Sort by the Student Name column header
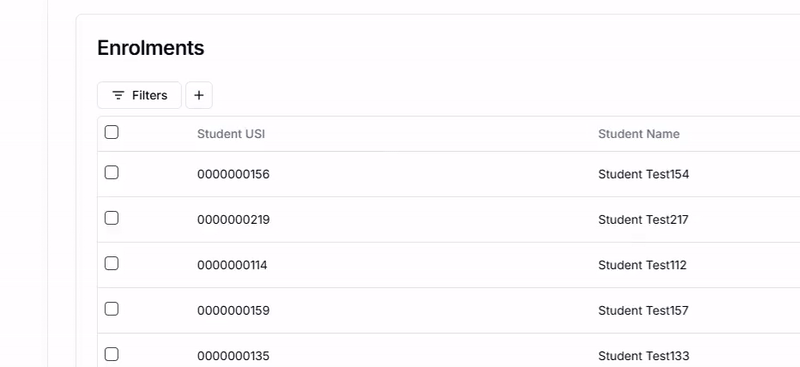800x367 pixels. (x=639, y=134)
